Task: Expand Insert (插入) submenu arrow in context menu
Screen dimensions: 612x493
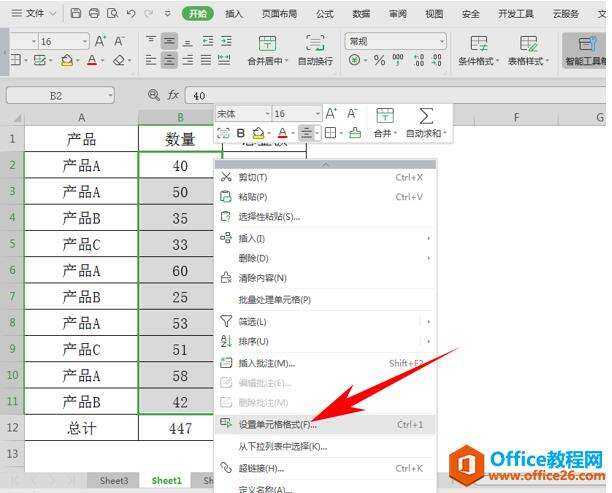Action: 429,238
